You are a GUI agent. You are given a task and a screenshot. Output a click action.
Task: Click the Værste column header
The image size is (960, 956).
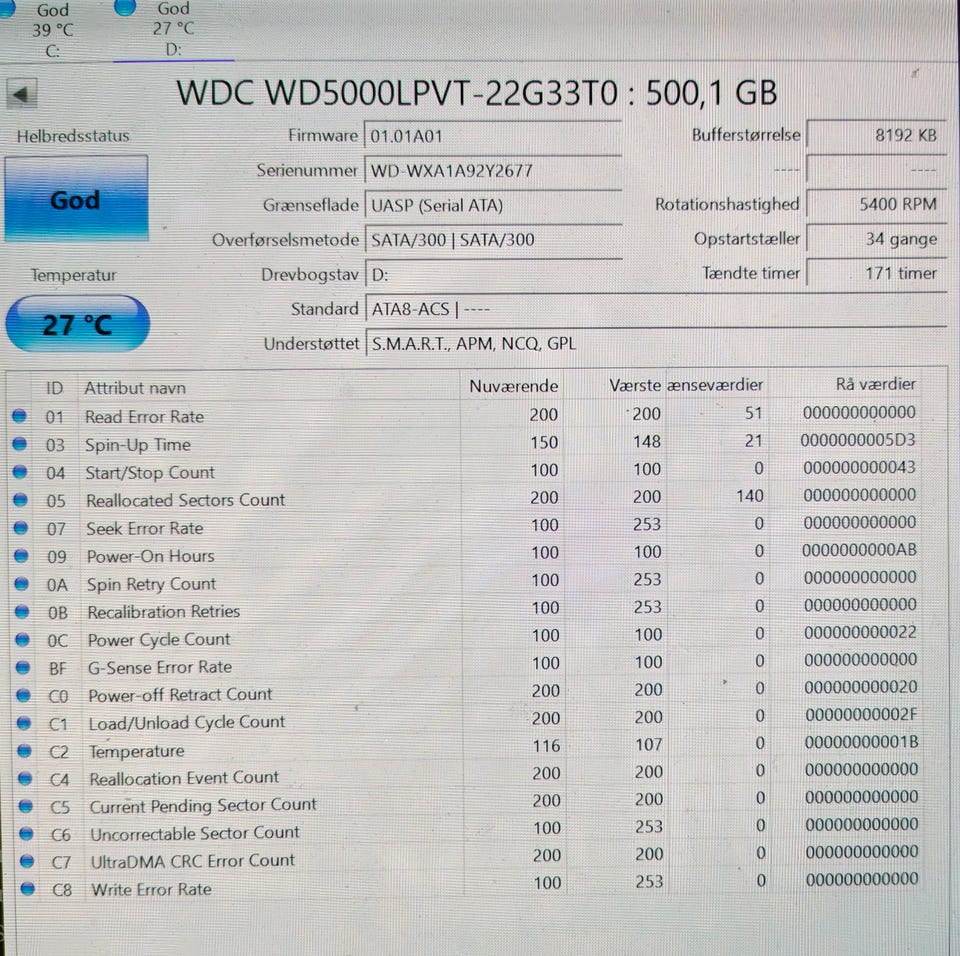click(x=635, y=385)
